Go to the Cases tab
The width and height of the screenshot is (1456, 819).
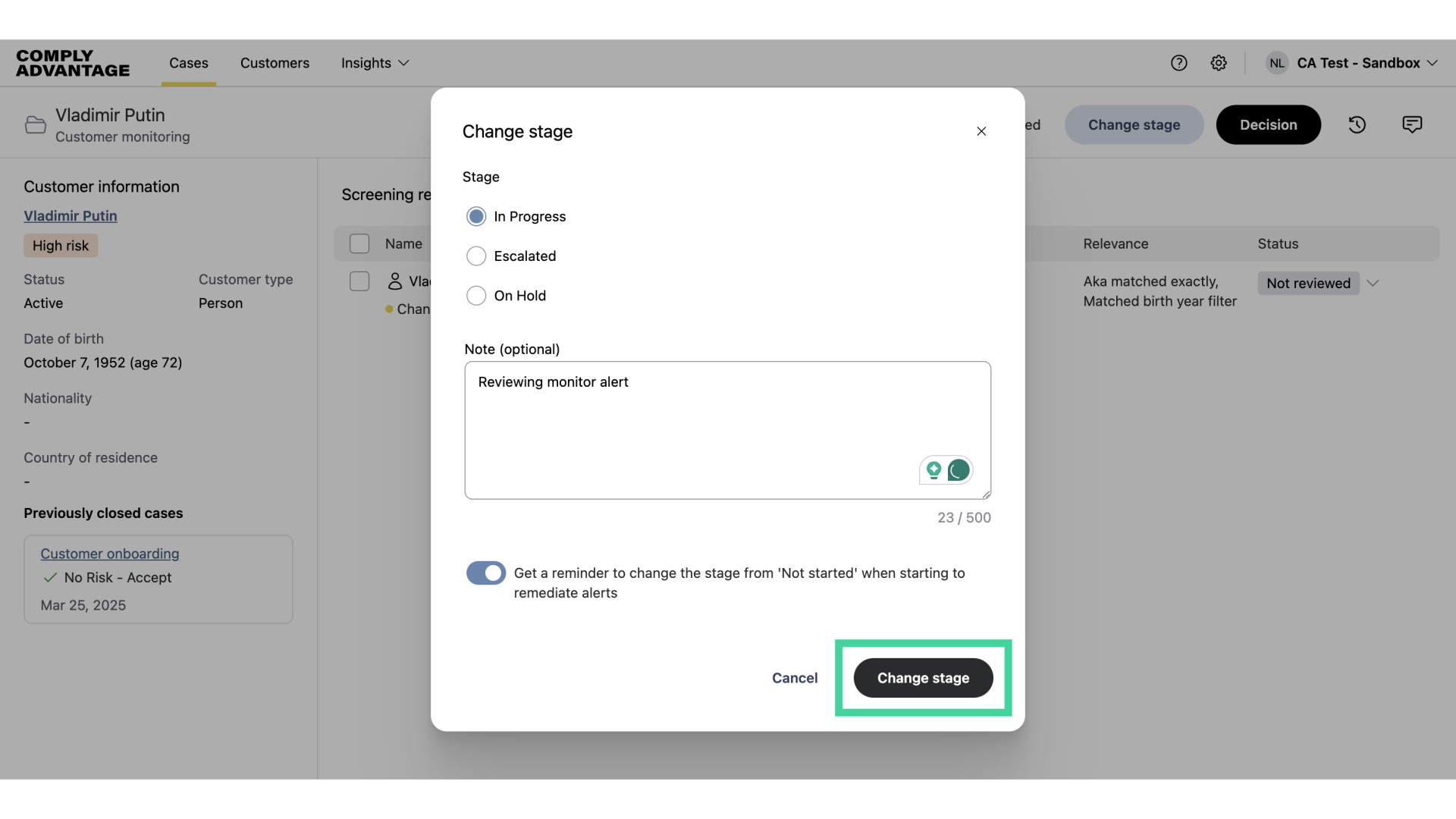click(188, 64)
